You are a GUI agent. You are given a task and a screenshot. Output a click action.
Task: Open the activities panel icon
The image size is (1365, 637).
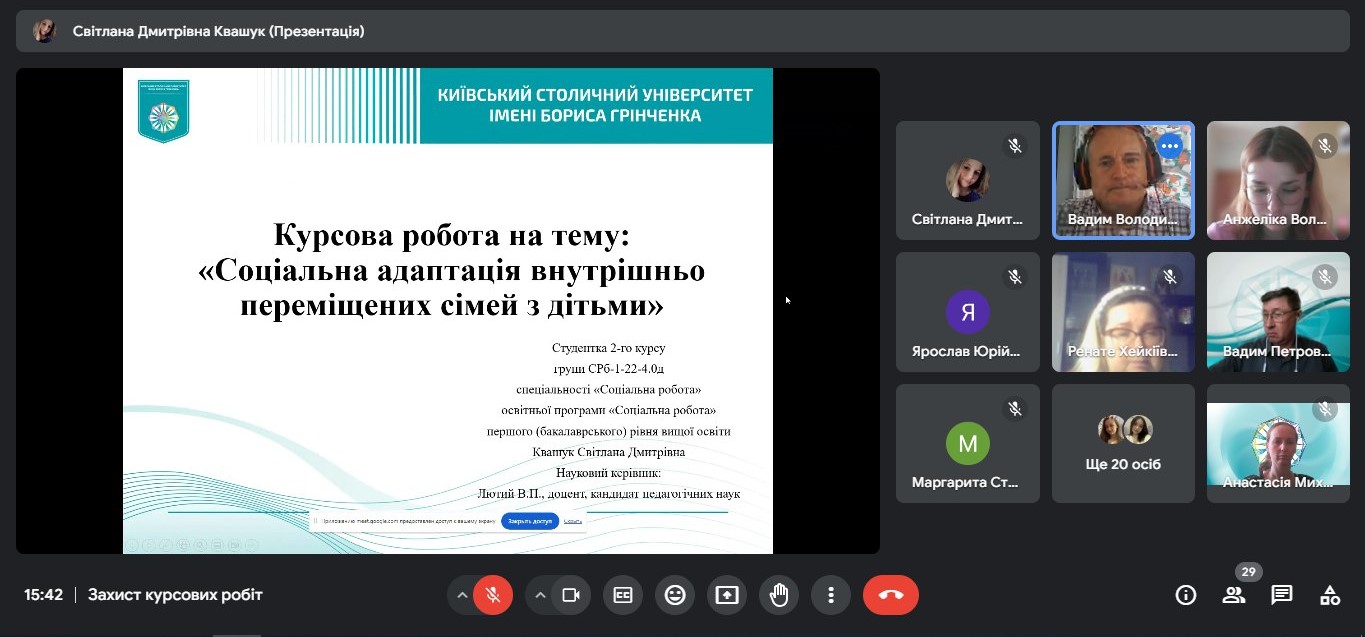[1330, 595]
